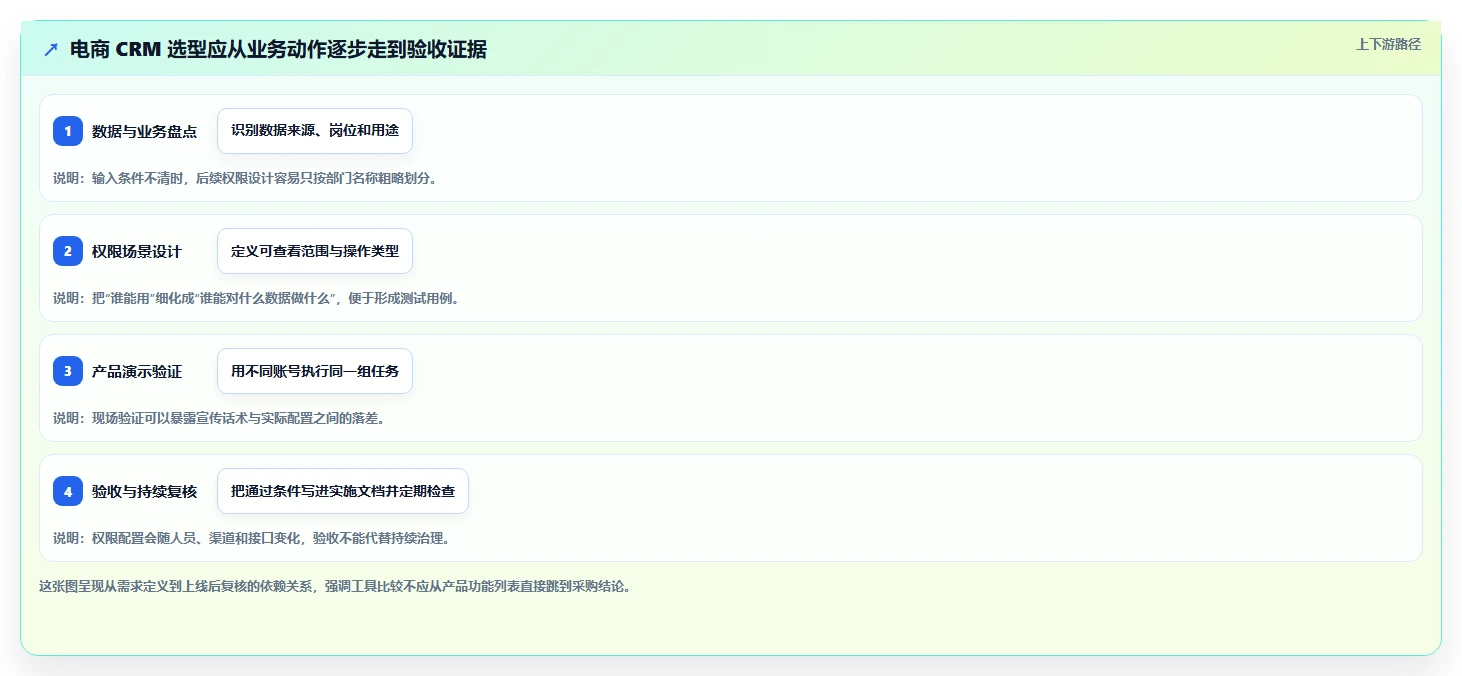Click the step 3 number badge

tap(68, 371)
